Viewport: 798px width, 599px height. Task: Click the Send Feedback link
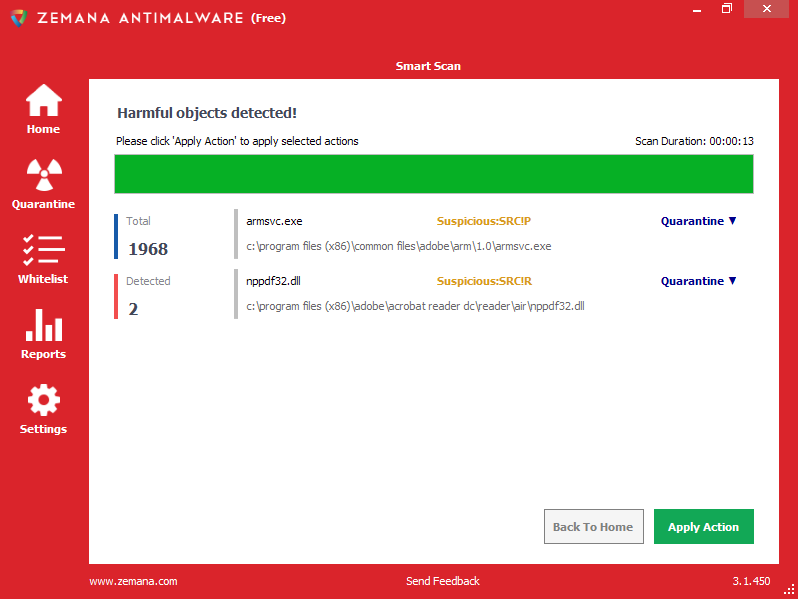click(x=443, y=581)
